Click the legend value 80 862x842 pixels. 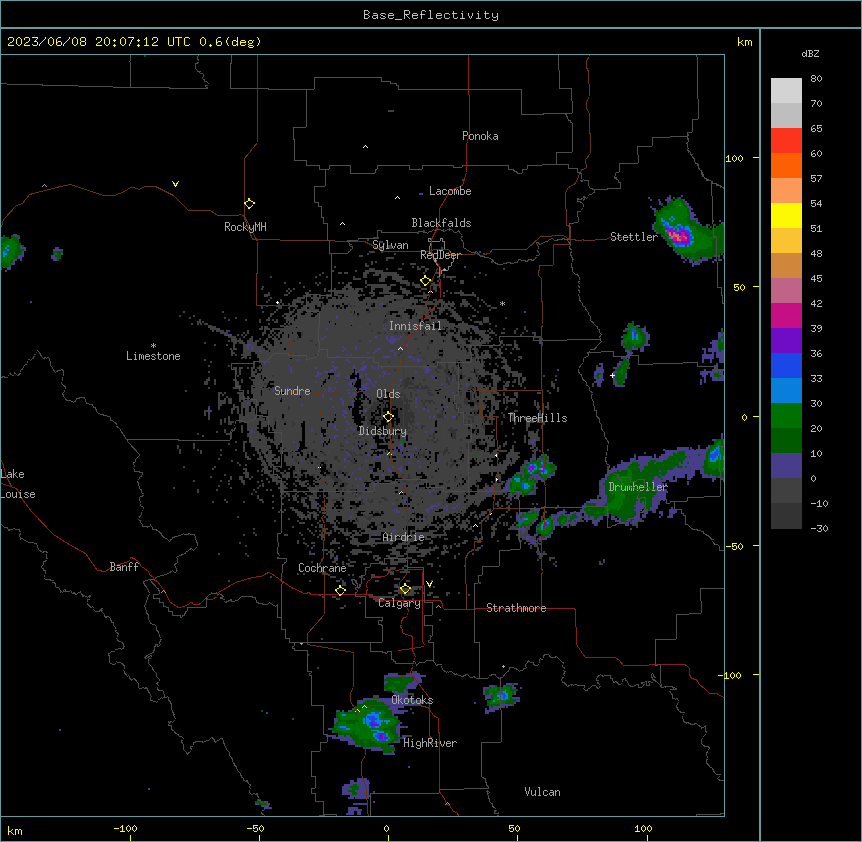[x=816, y=79]
